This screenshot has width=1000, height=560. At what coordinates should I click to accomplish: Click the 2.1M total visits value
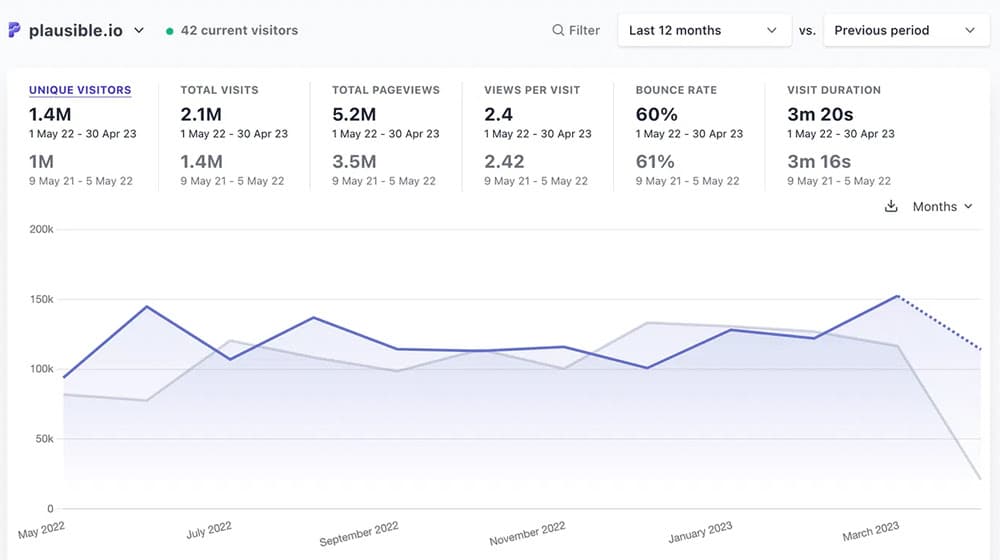201,114
